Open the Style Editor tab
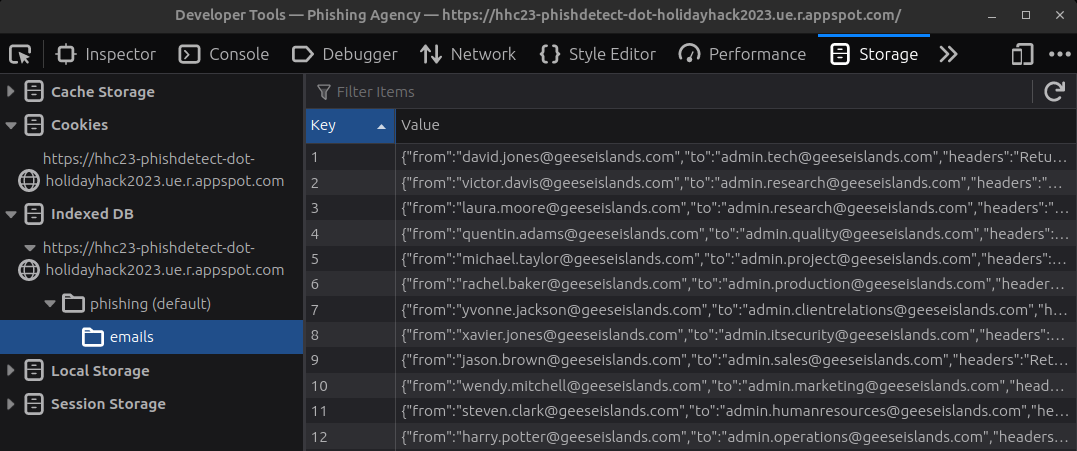 (597, 54)
